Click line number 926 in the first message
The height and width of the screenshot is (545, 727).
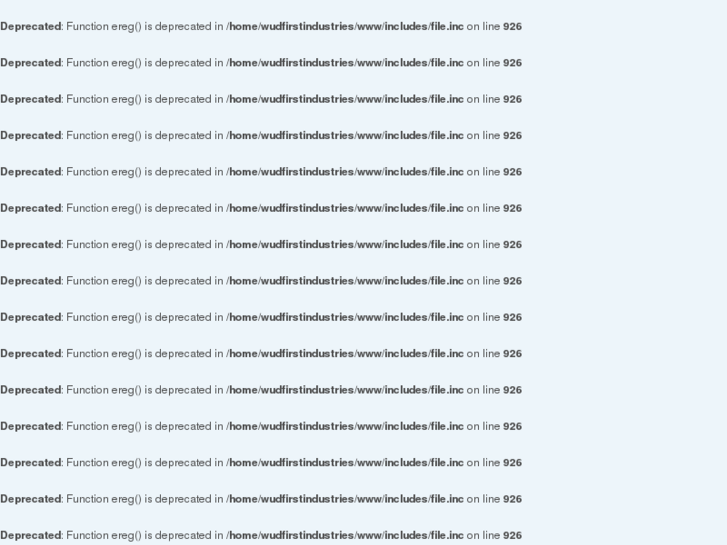tap(512, 26)
